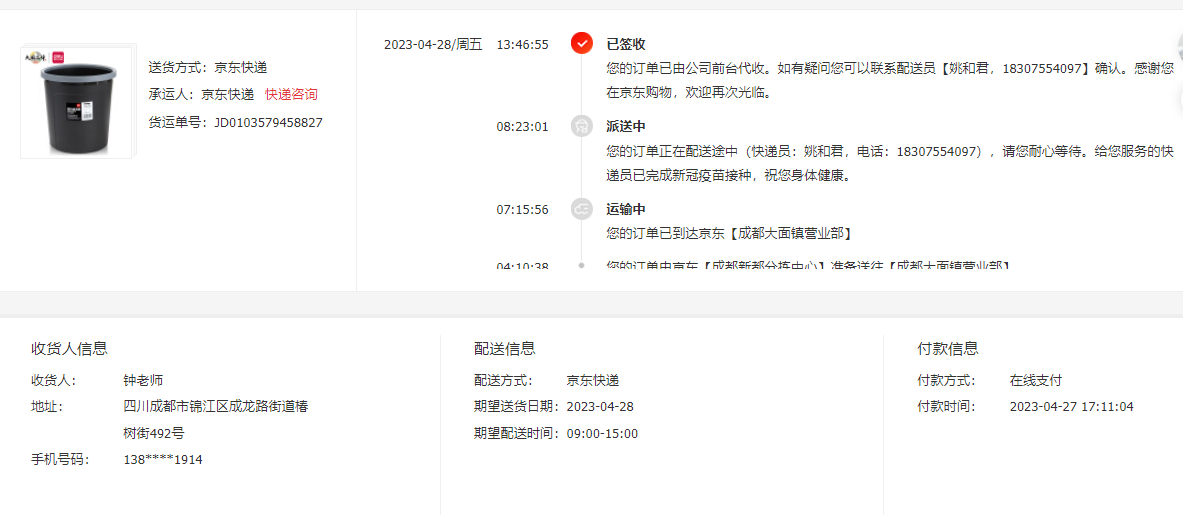Click the timestamp 08:23:01

point(522,127)
